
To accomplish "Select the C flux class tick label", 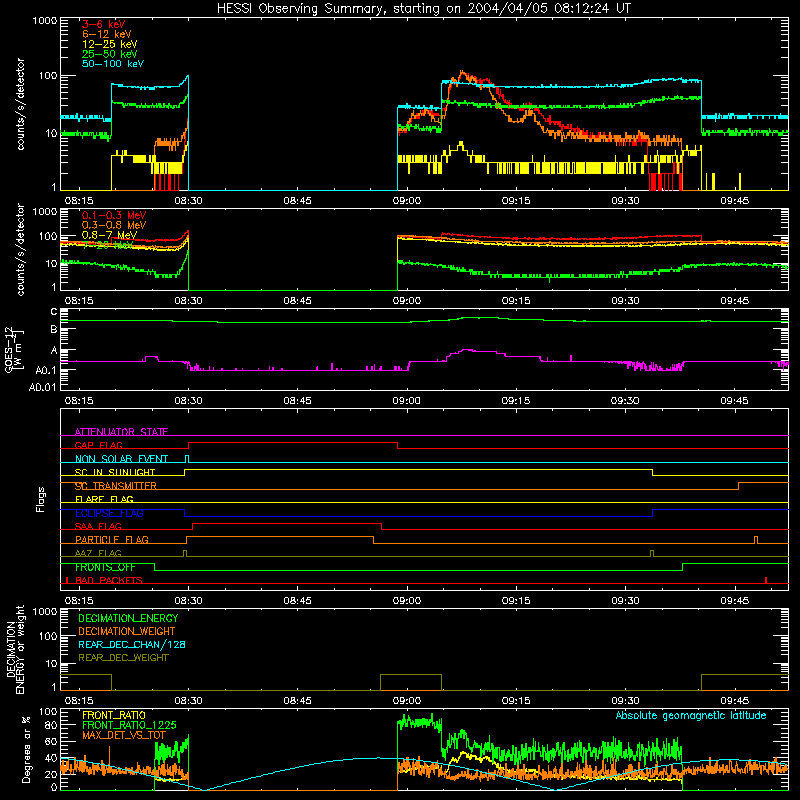I will [x=54, y=312].
